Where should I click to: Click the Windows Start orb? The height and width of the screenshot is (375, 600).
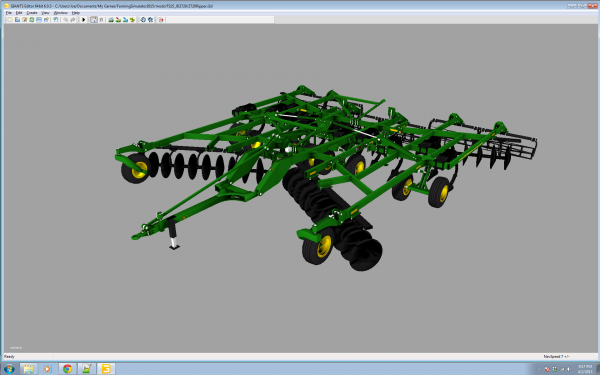coord(9,369)
